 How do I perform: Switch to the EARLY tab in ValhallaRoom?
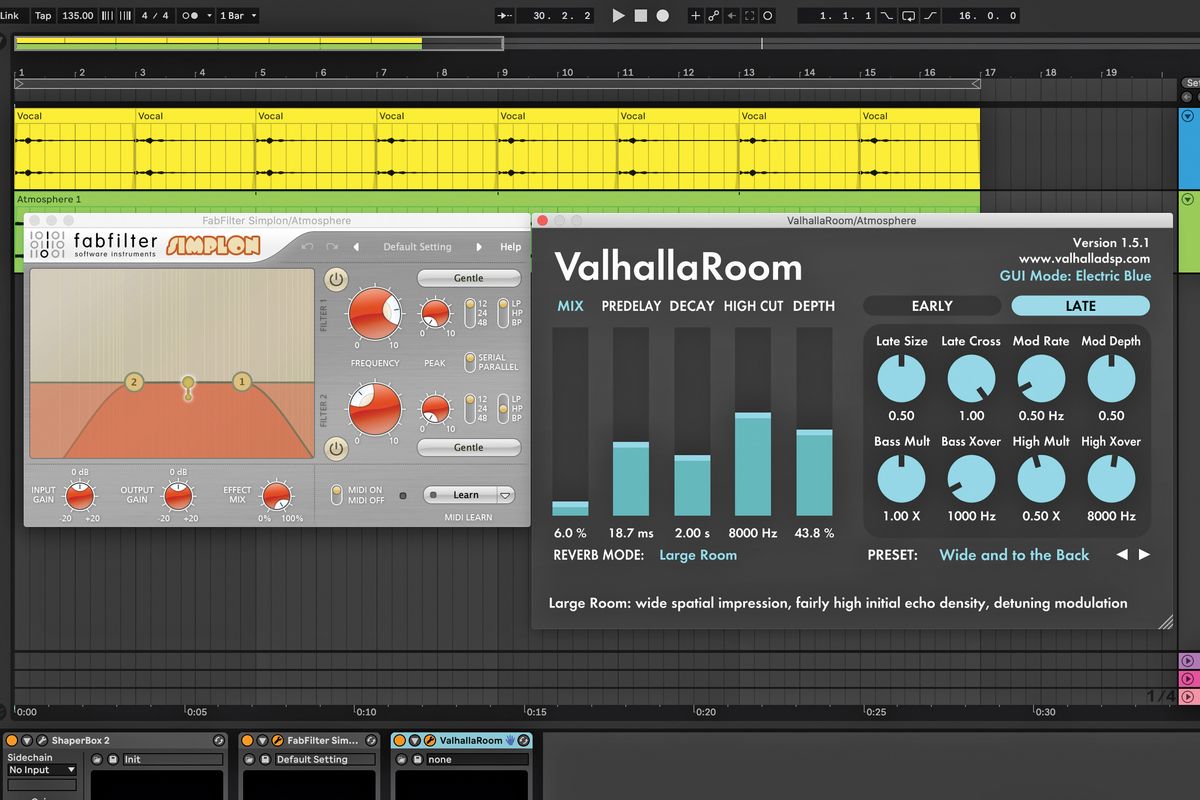coord(931,306)
